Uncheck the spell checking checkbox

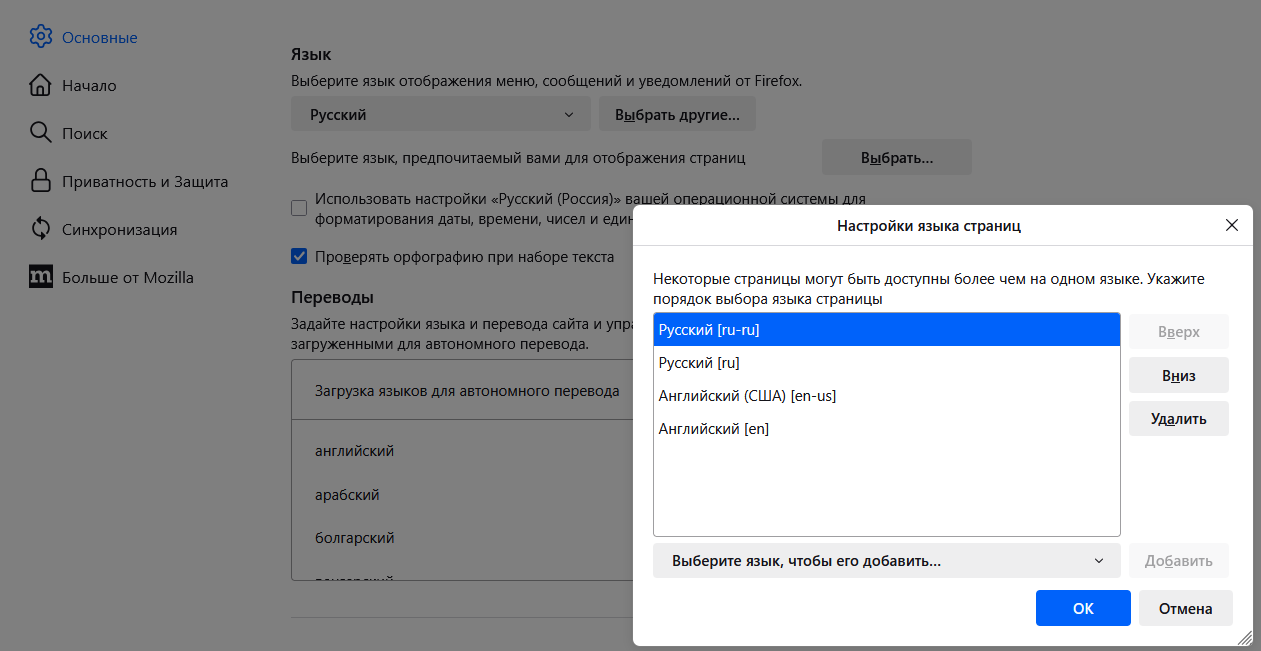[x=299, y=256]
